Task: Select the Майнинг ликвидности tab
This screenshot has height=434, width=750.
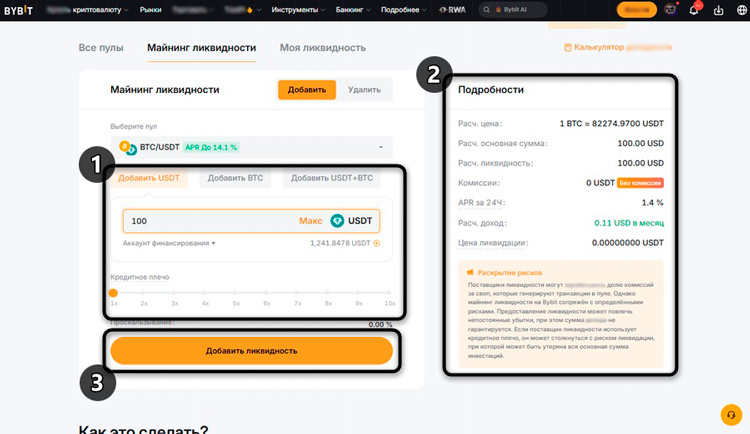Action: 201,48
